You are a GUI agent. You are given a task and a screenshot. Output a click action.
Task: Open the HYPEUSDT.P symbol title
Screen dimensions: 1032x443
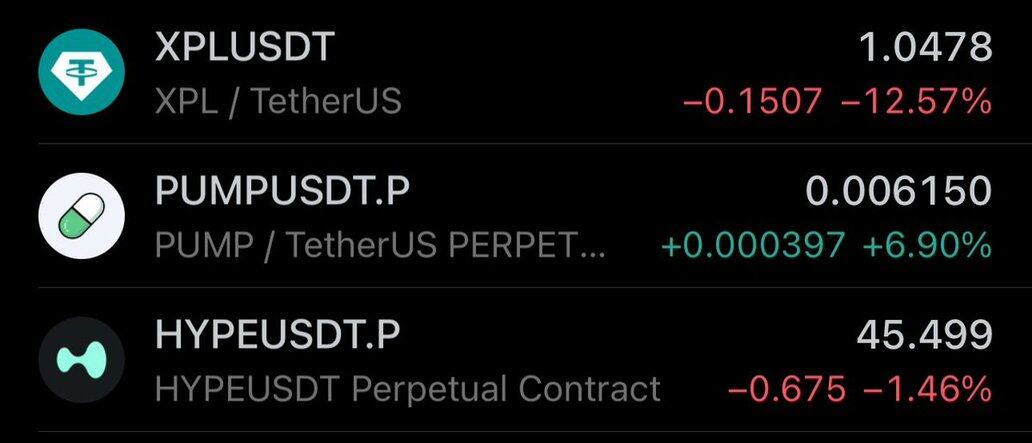pyautogui.click(x=278, y=335)
